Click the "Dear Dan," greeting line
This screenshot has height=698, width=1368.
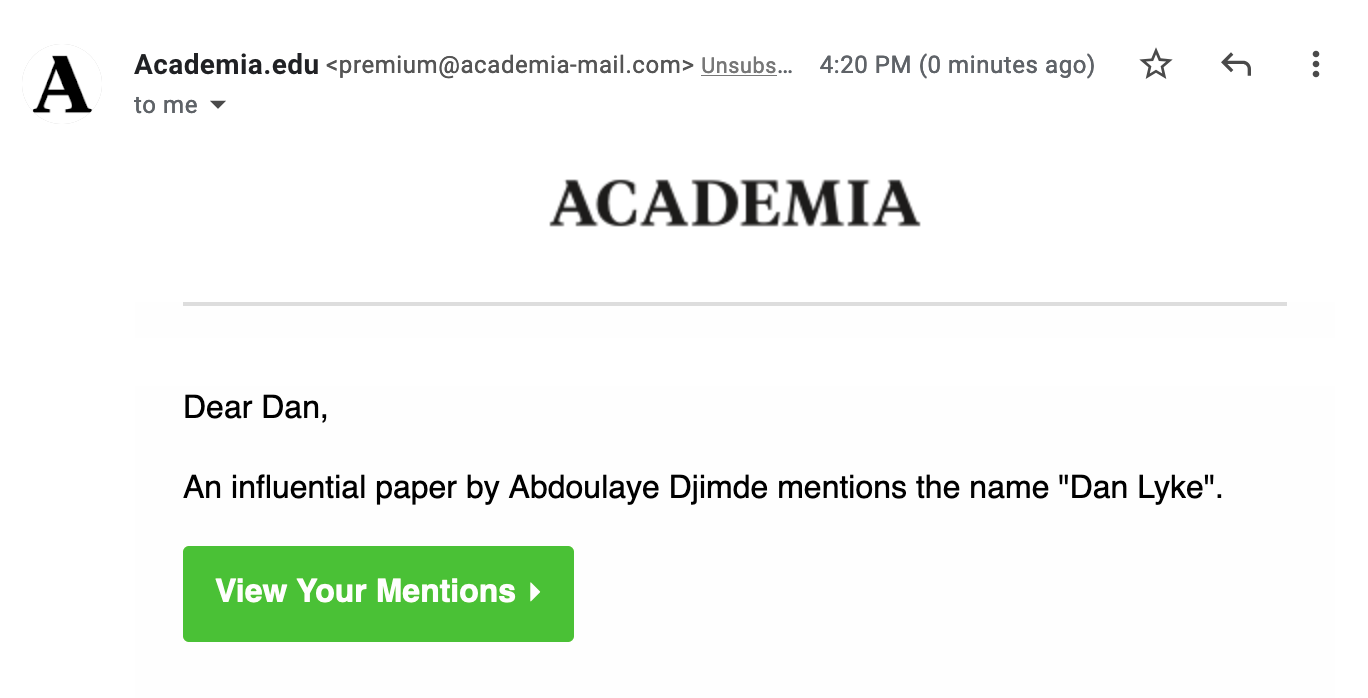[x=255, y=407]
